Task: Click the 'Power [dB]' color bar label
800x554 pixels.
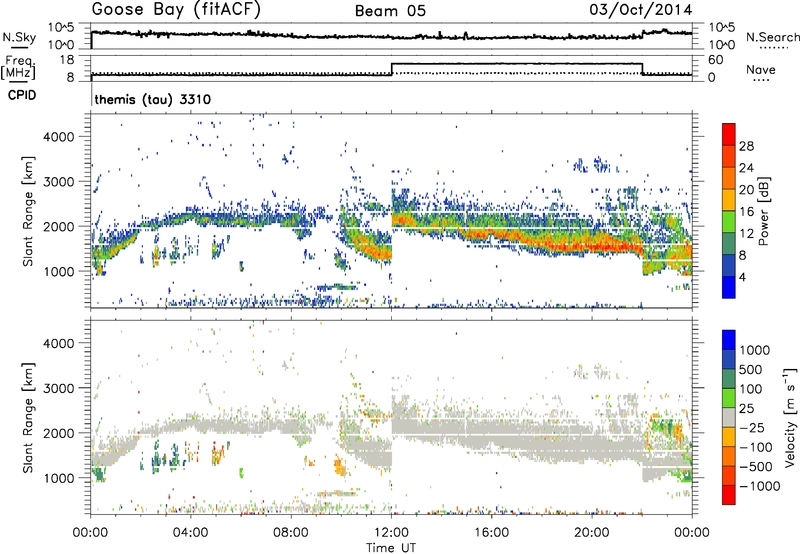Action: (x=763, y=211)
